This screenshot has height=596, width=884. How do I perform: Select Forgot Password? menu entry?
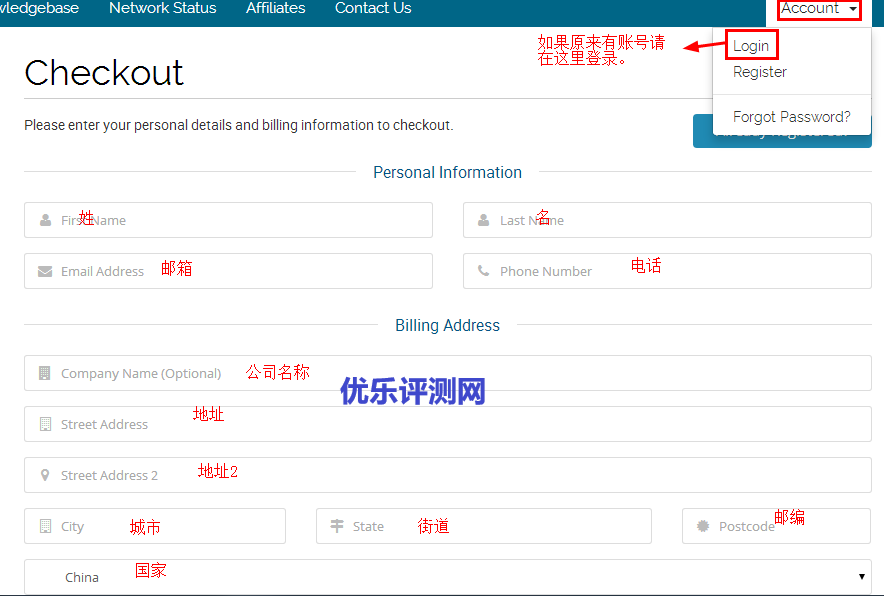click(x=792, y=117)
